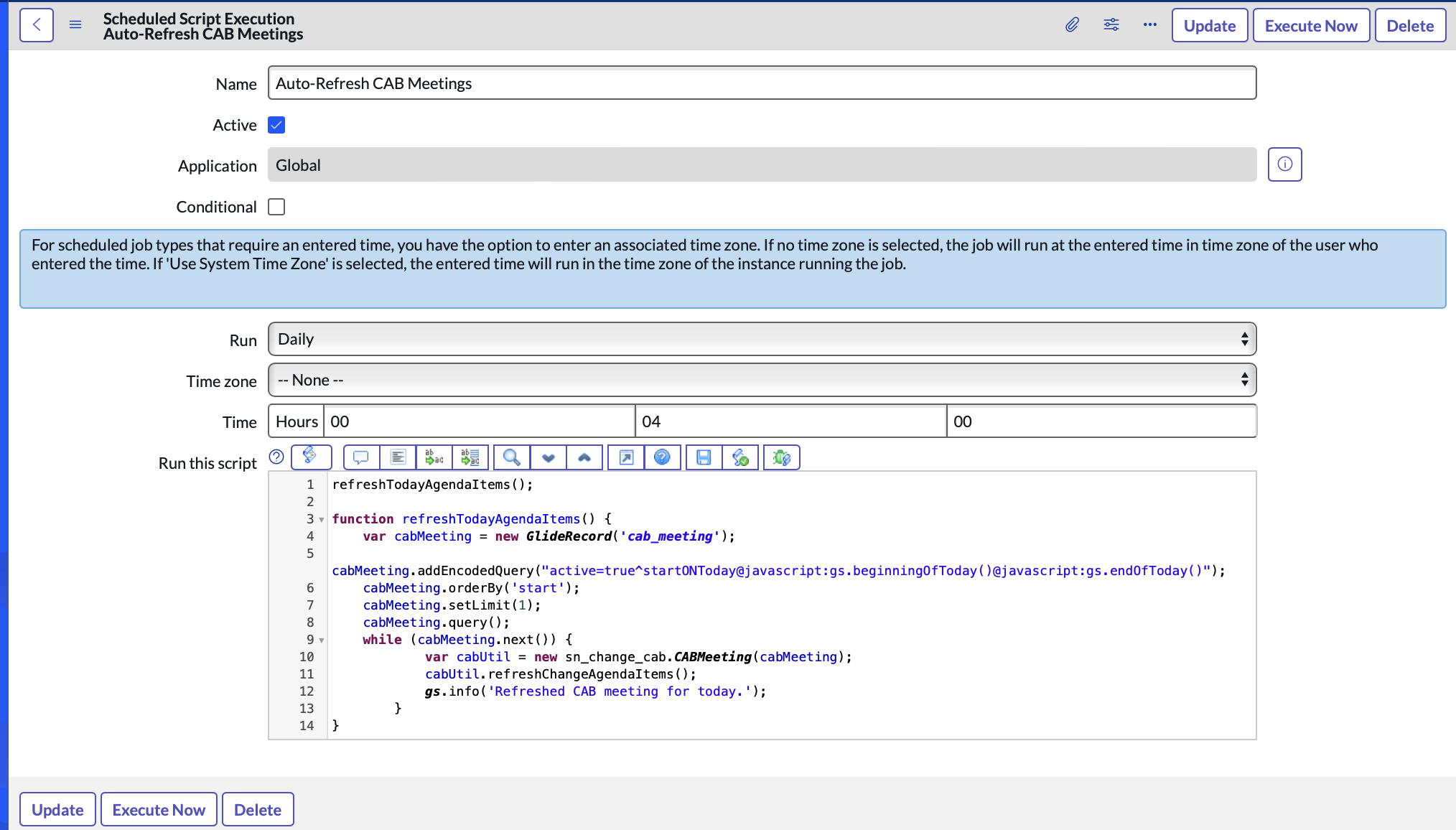Click the top Execute Now button
1456x830 pixels.
(1310, 26)
